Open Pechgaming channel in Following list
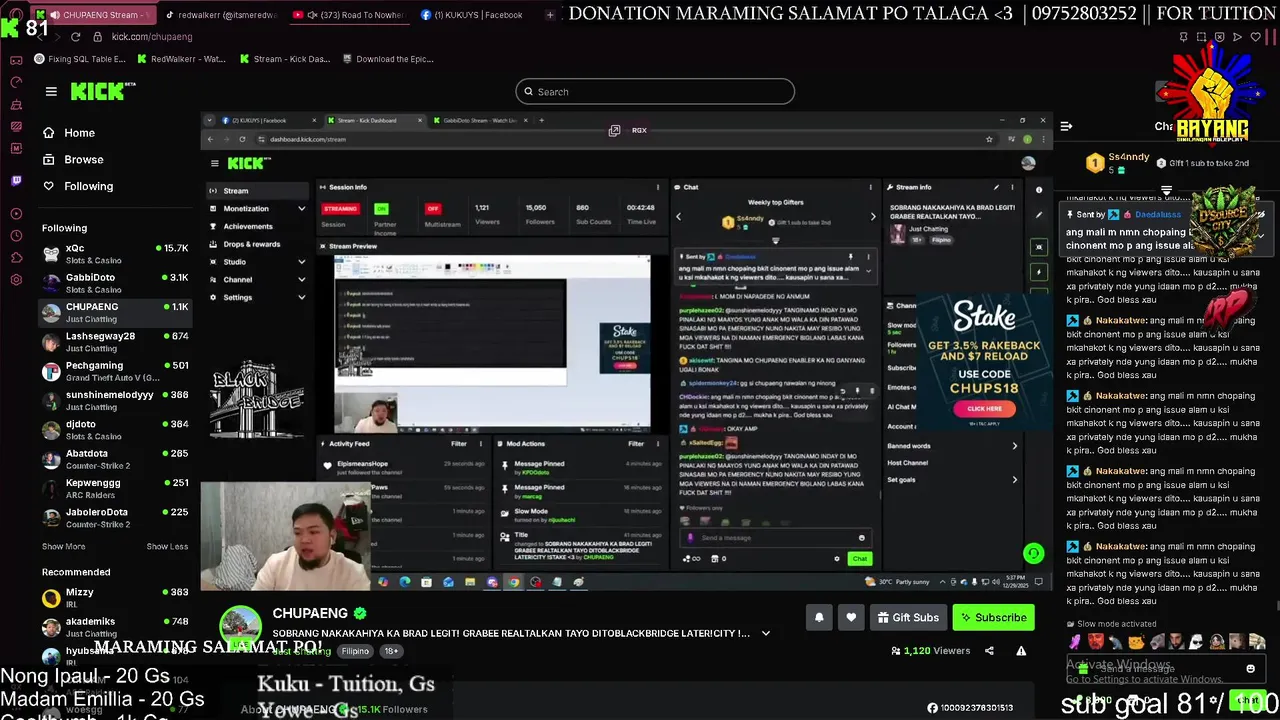 click(114, 371)
